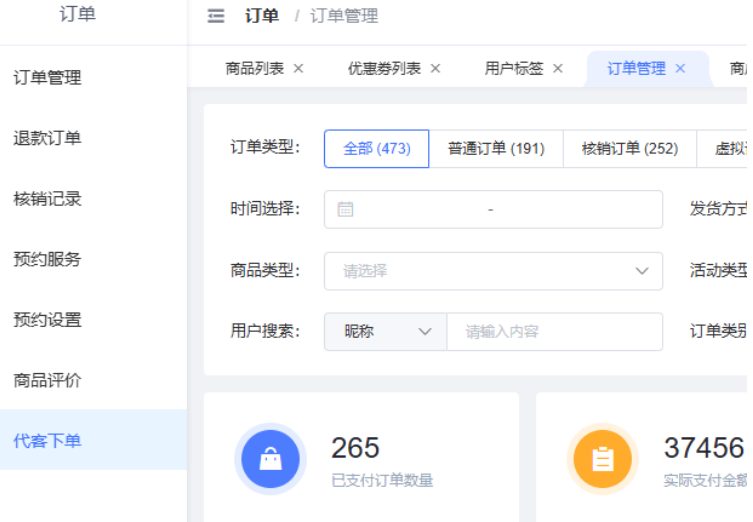Select 普通订单 (191) order type
This screenshot has width=753, height=522.
coord(496,149)
